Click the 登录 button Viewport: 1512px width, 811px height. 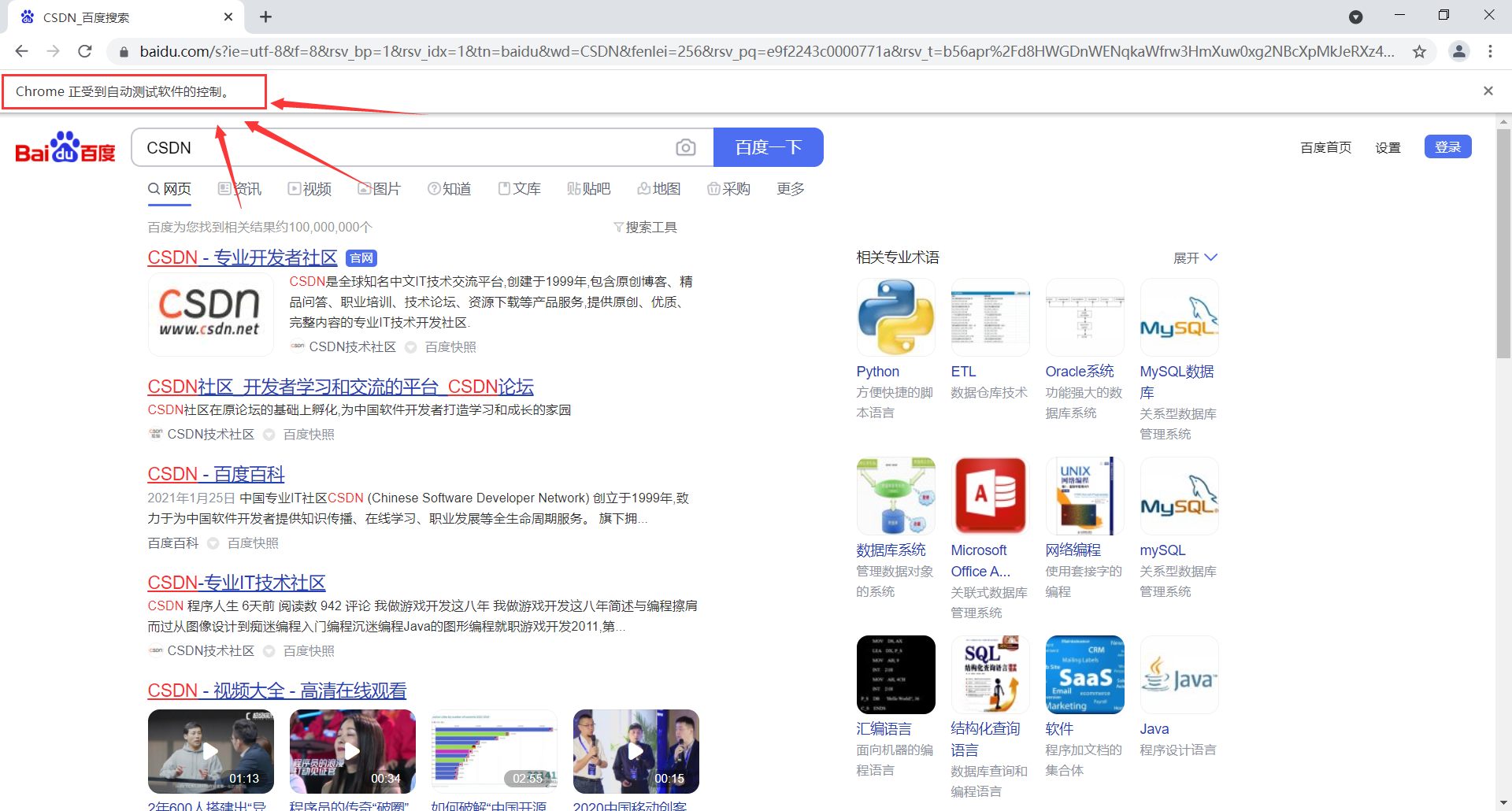point(1447,146)
